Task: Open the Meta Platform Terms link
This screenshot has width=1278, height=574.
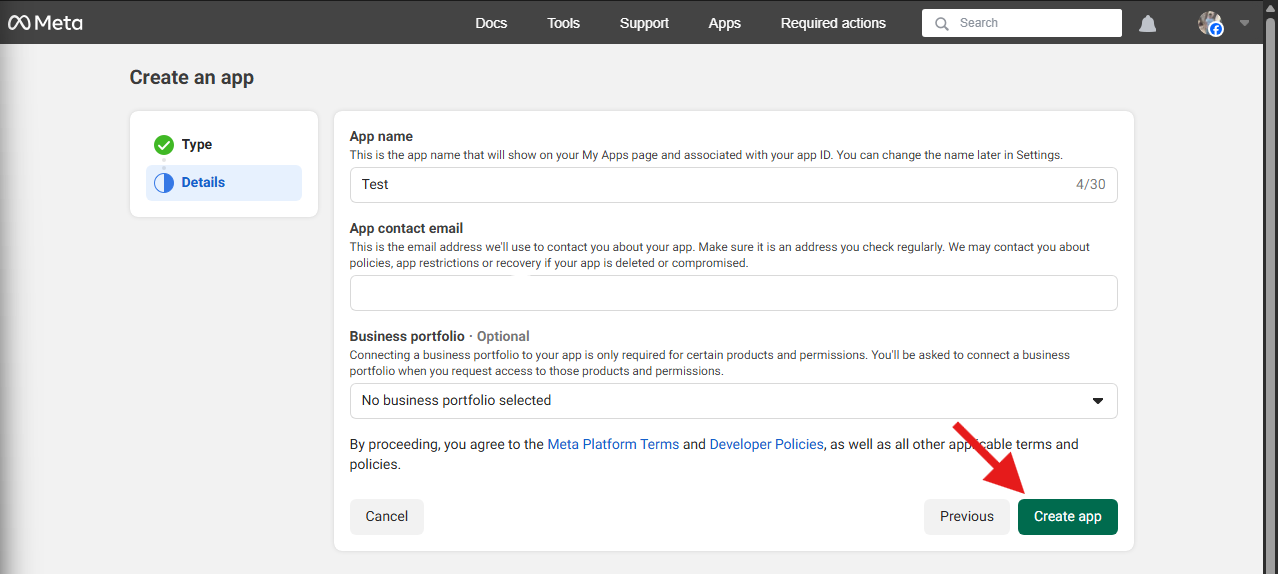Action: click(x=613, y=444)
